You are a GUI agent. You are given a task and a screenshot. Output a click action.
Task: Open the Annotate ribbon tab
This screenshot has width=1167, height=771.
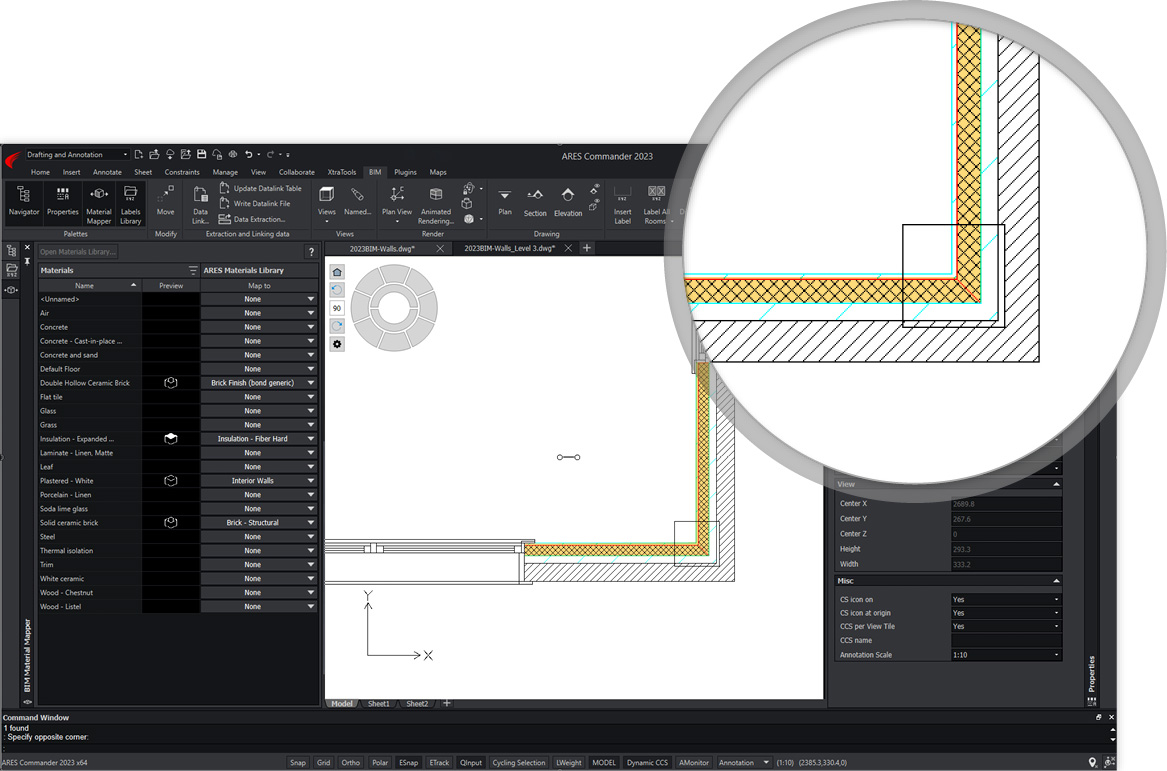pyautogui.click(x=107, y=172)
